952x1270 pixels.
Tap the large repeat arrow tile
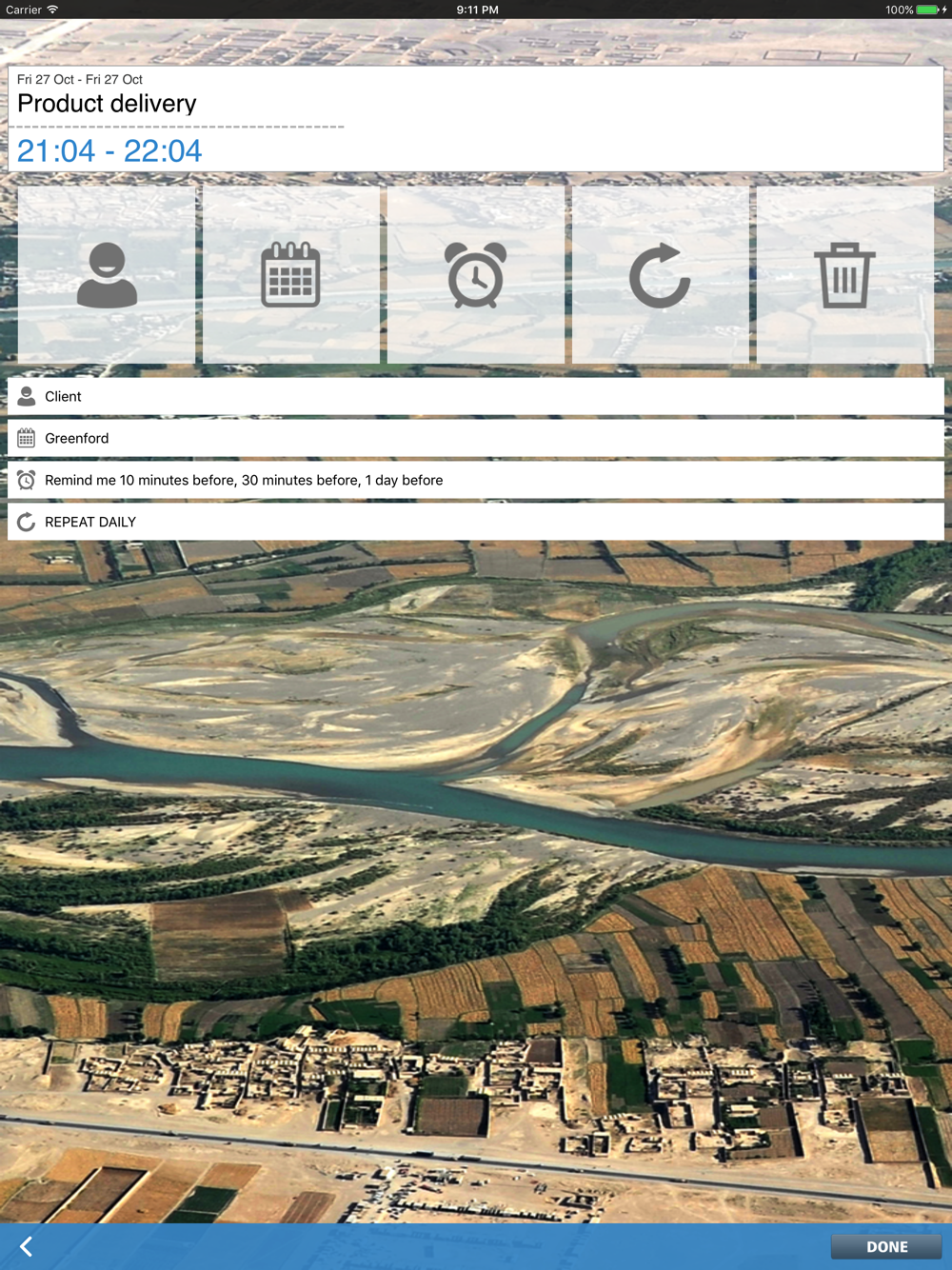[661, 275]
